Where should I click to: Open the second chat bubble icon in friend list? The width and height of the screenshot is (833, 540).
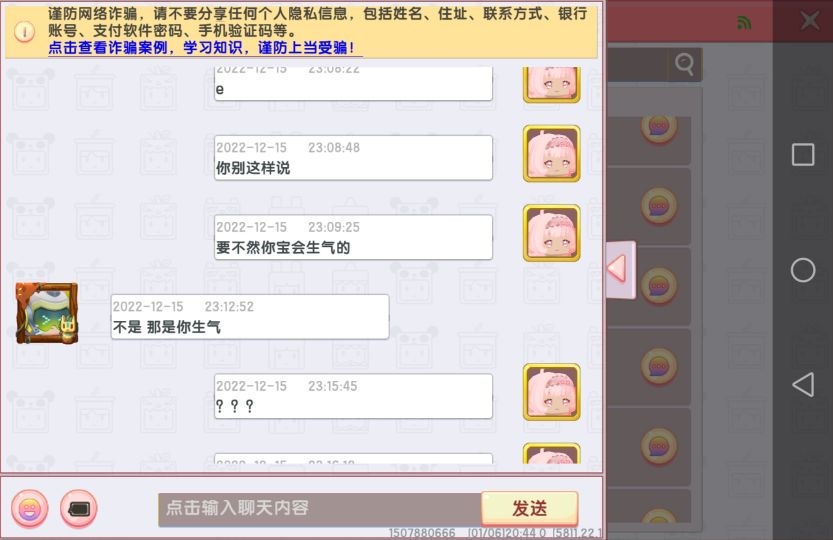pyautogui.click(x=659, y=206)
